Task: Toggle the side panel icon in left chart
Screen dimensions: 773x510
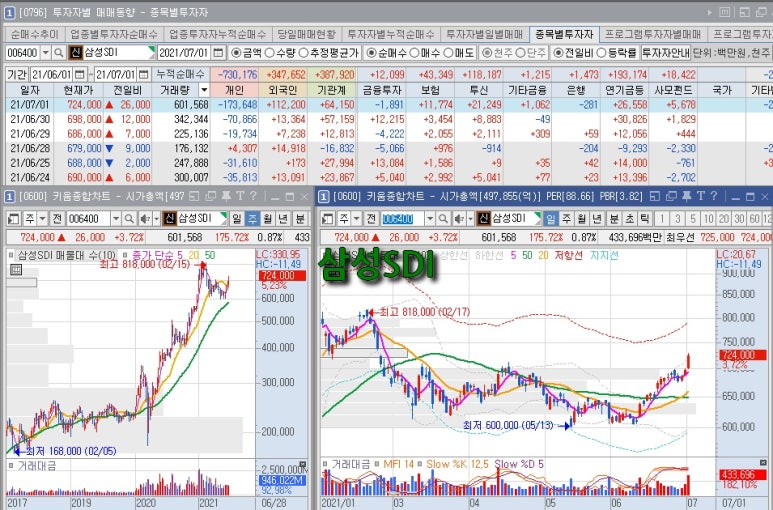Action: point(13,218)
